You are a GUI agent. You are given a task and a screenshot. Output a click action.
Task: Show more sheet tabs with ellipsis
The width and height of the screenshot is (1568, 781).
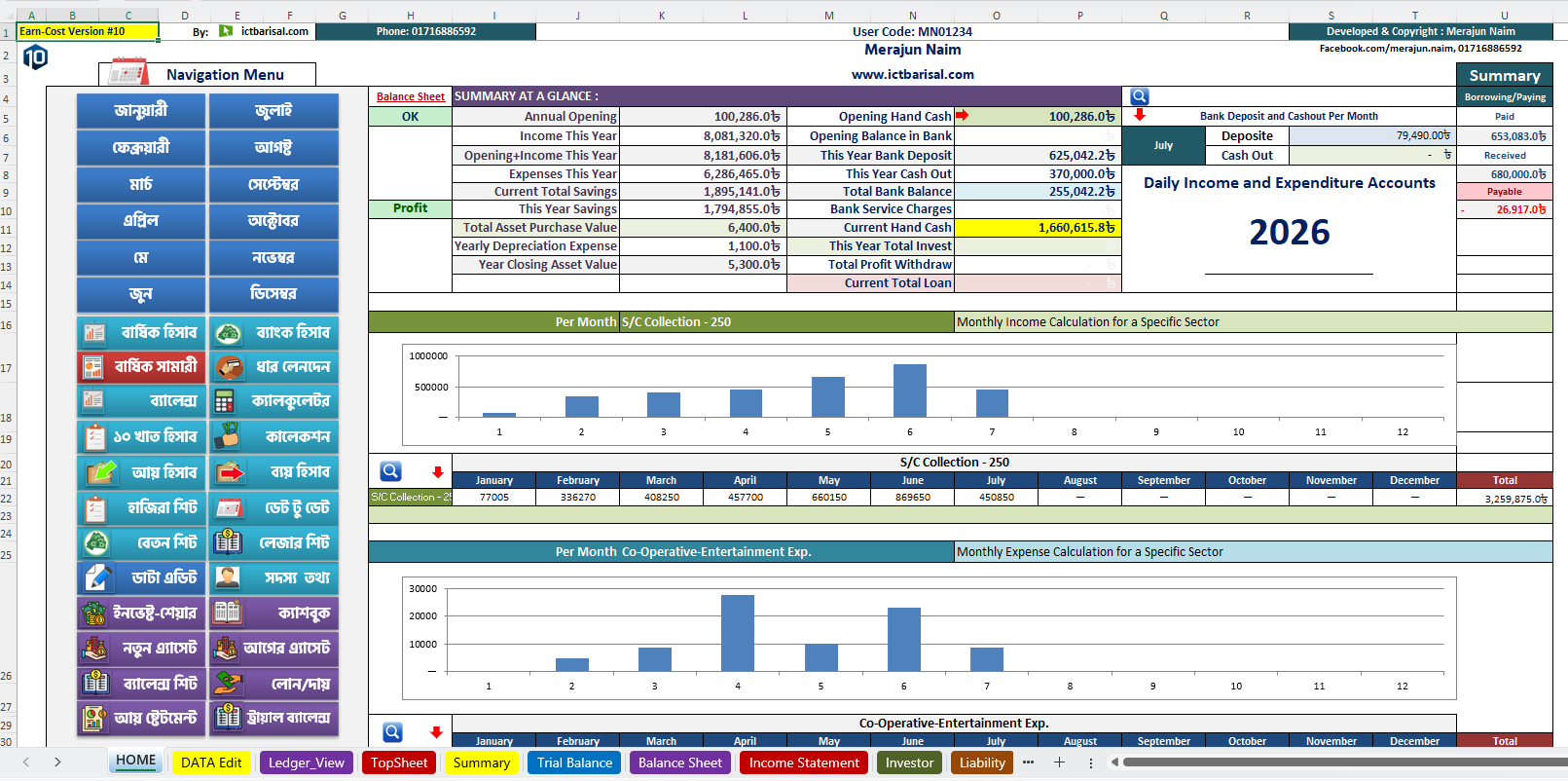[1028, 762]
